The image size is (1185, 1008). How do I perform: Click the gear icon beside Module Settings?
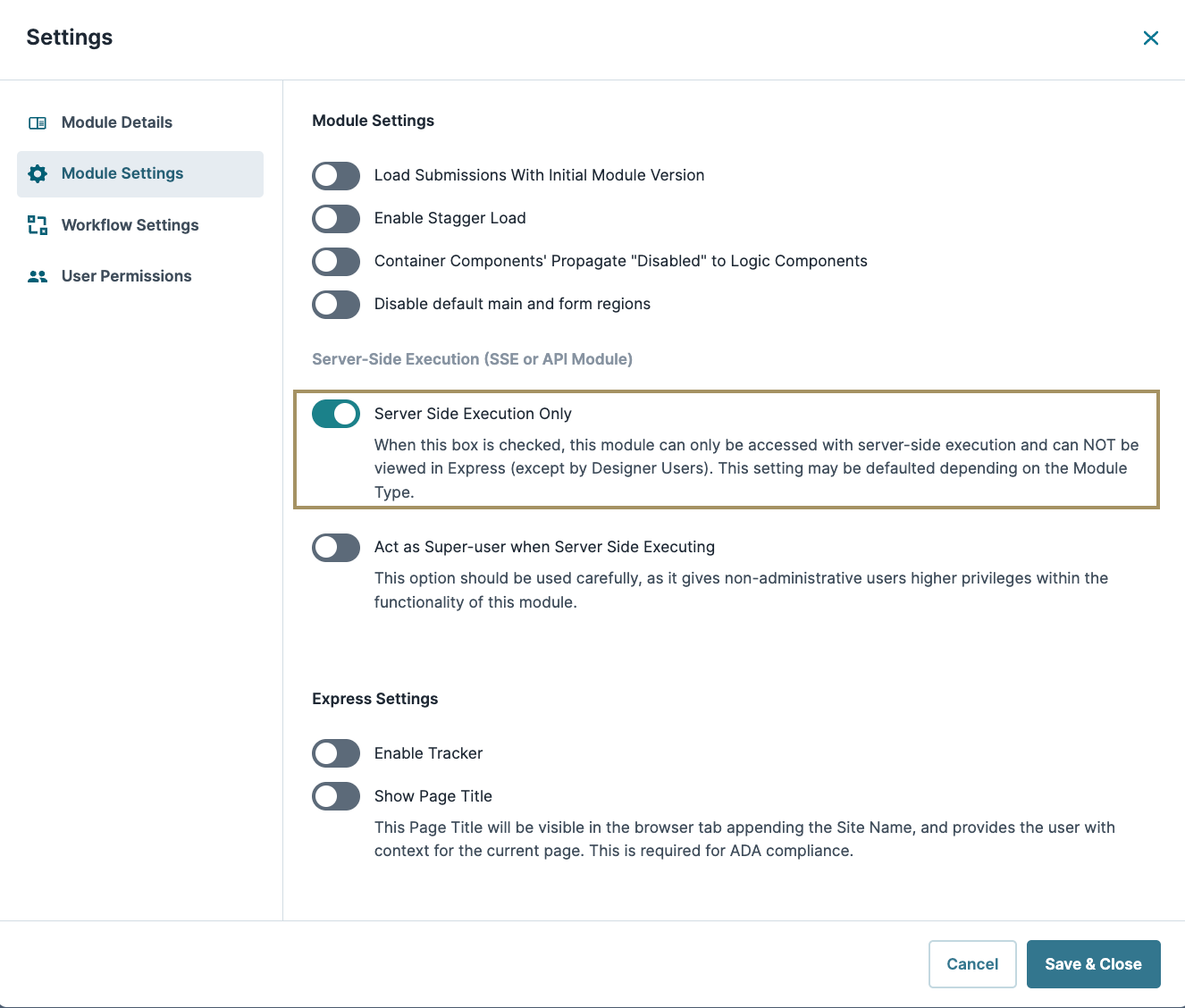tap(37, 173)
